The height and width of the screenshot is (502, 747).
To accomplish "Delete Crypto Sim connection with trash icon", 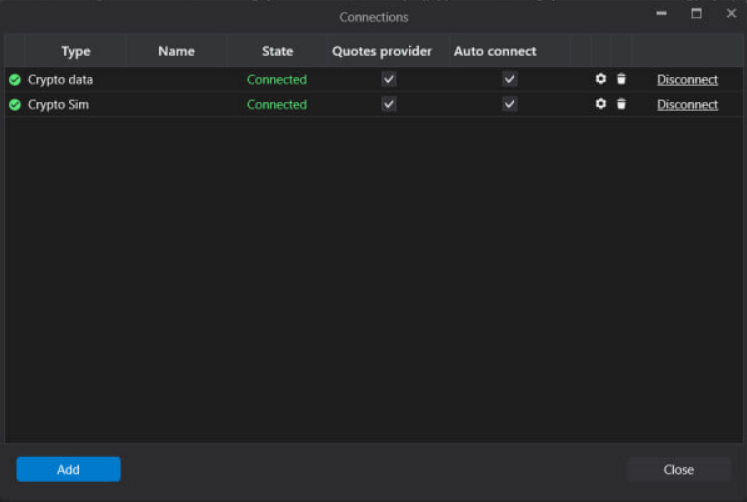I will (621, 104).
